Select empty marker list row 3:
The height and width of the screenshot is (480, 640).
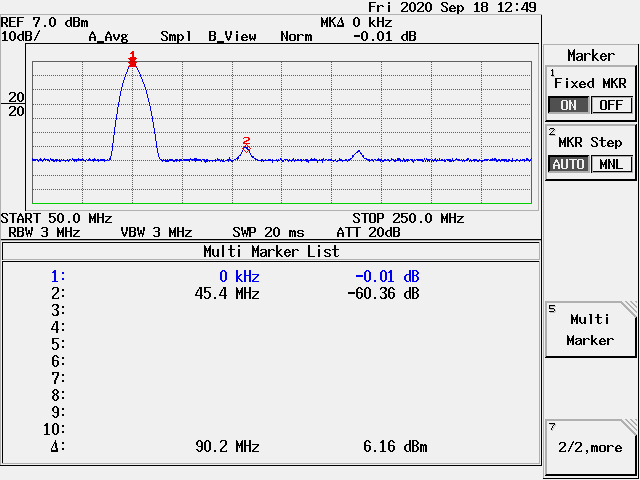coord(271,311)
